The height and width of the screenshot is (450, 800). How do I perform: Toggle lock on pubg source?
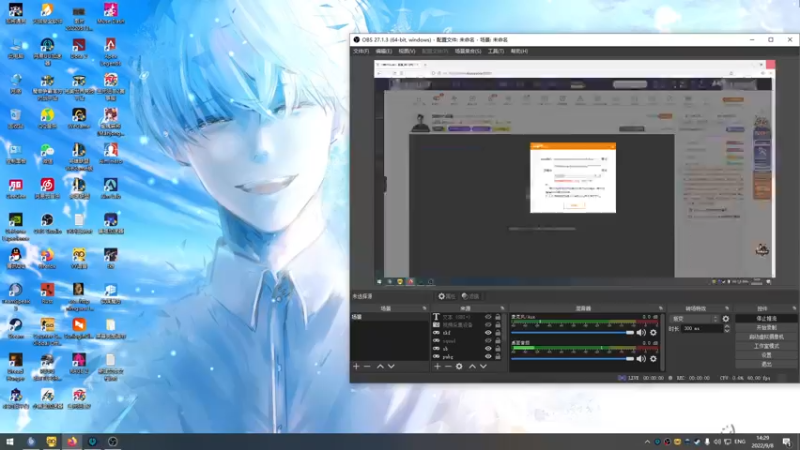pyautogui.click(x=498, y=357)
